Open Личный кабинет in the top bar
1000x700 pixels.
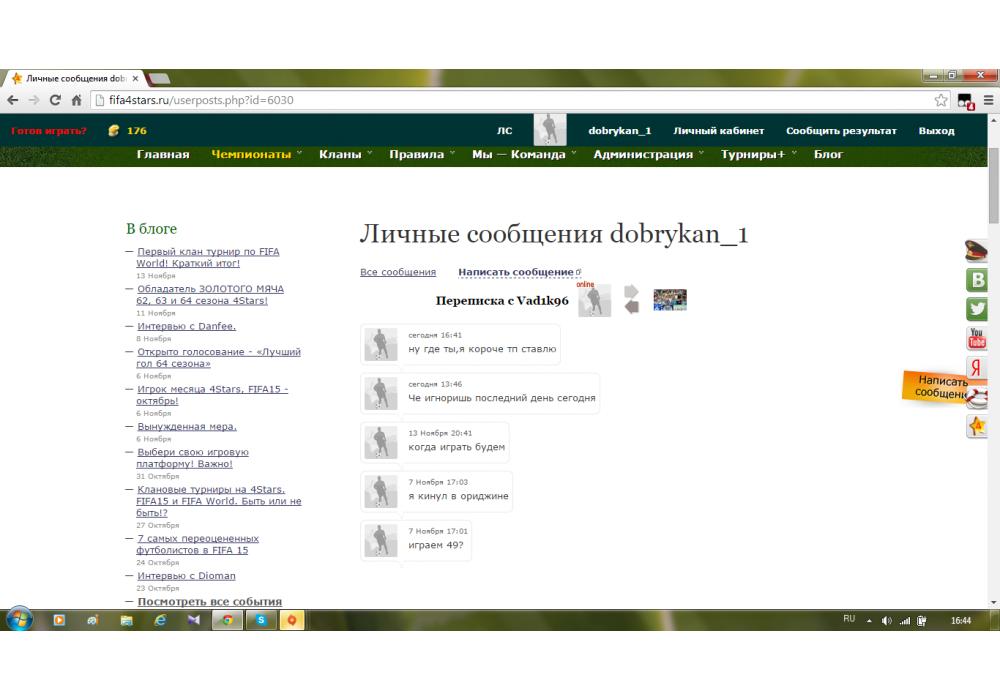coord(718,131)
